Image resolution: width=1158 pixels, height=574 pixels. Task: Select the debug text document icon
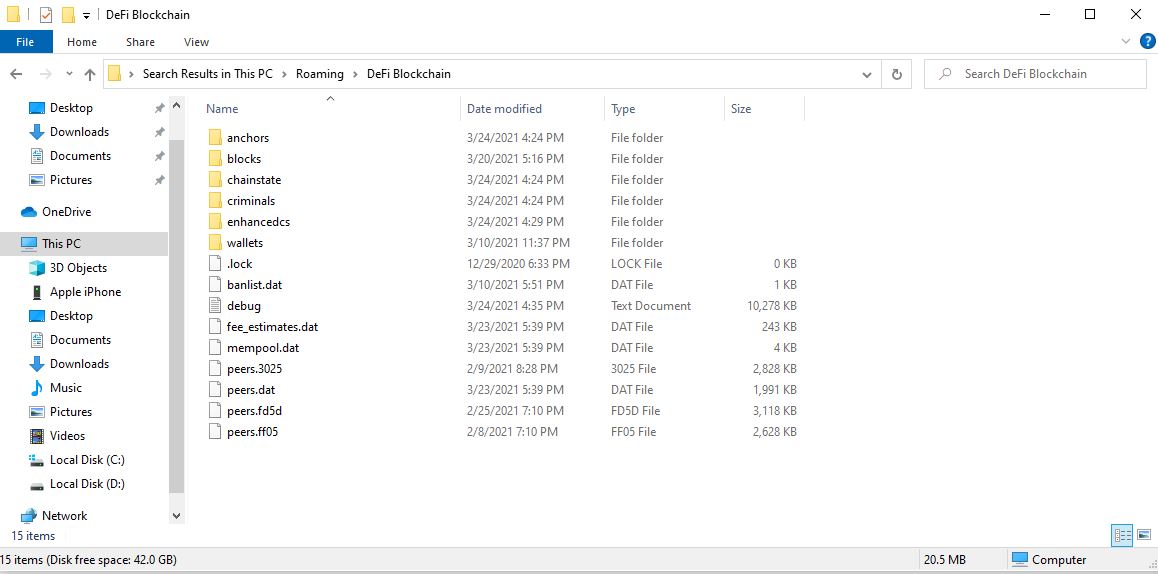click(215, 305)
